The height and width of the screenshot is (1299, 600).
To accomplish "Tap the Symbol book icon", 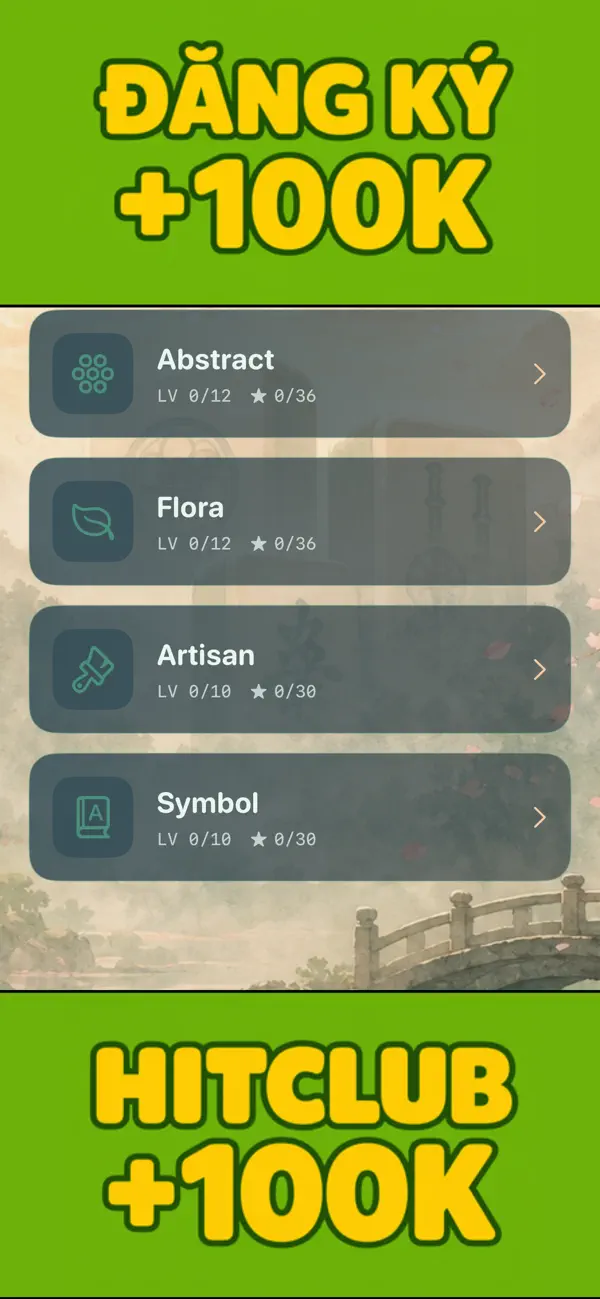I will coord(93,817).
